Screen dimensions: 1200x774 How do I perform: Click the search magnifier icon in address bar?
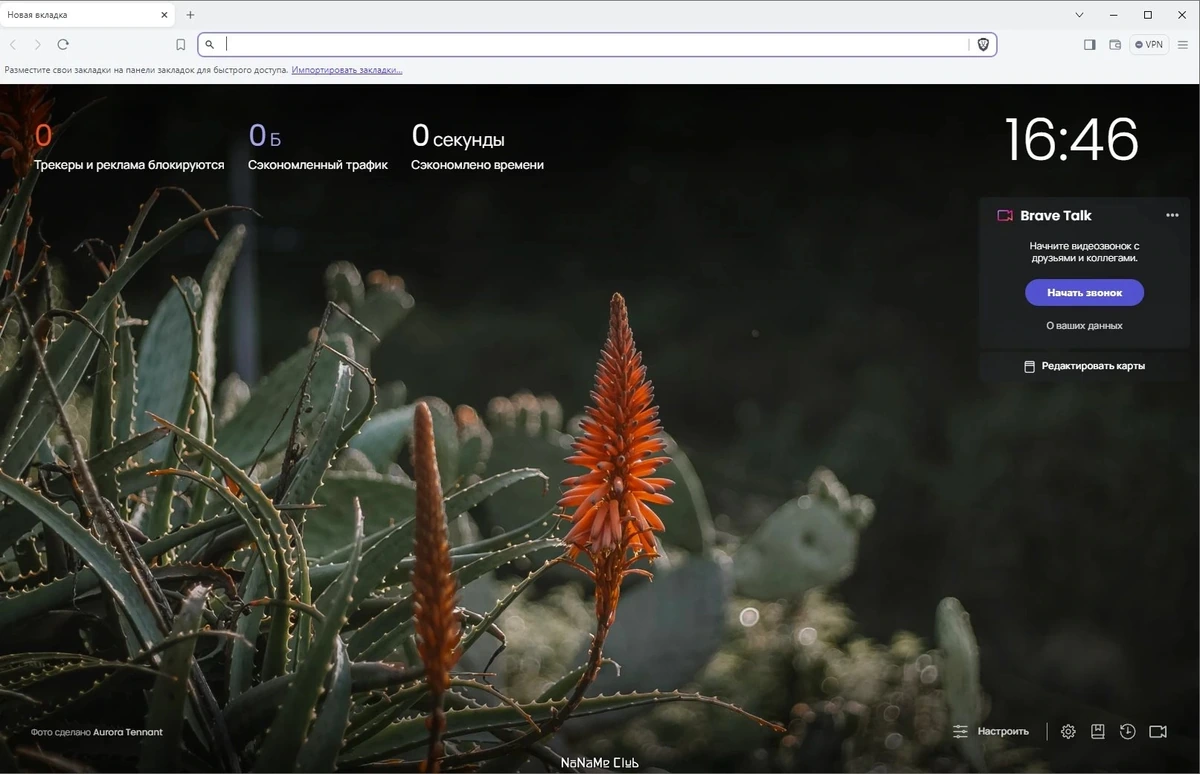click(x=209, y=44)
